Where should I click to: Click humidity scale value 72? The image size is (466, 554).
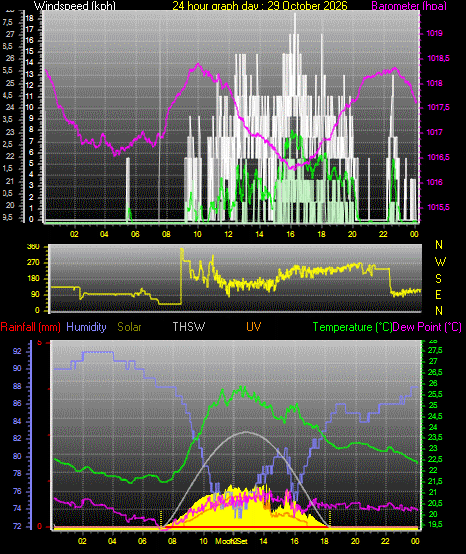pyautogui.click(x=17, y=526)
